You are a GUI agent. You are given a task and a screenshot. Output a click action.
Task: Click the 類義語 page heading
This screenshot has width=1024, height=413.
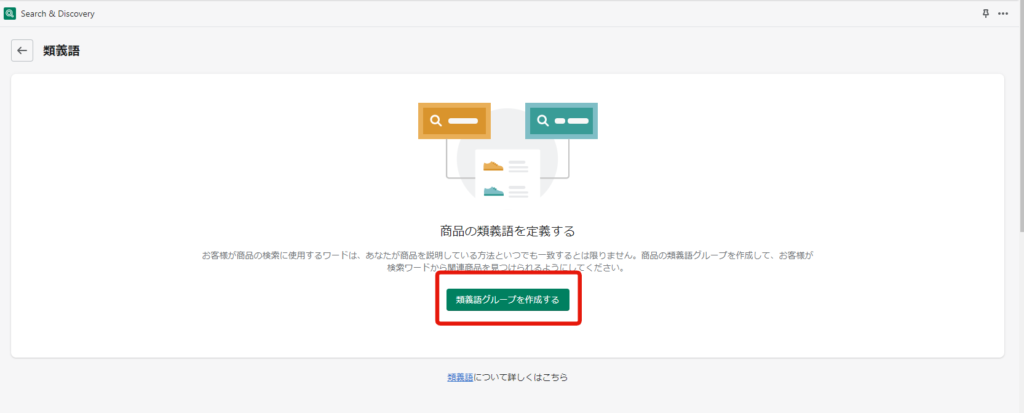pos(61,50)
